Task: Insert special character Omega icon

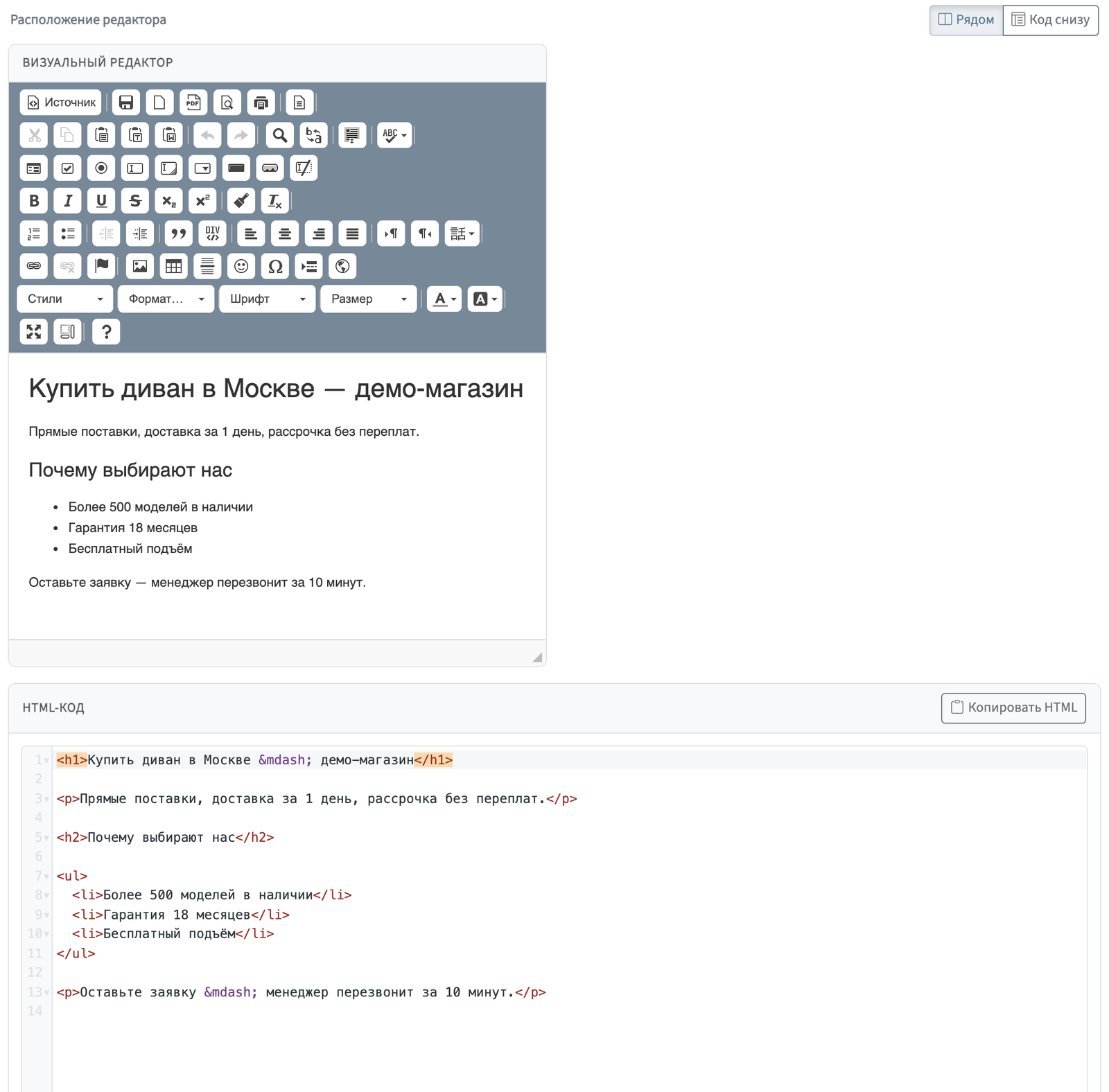Action: click(x=275, y=266)
